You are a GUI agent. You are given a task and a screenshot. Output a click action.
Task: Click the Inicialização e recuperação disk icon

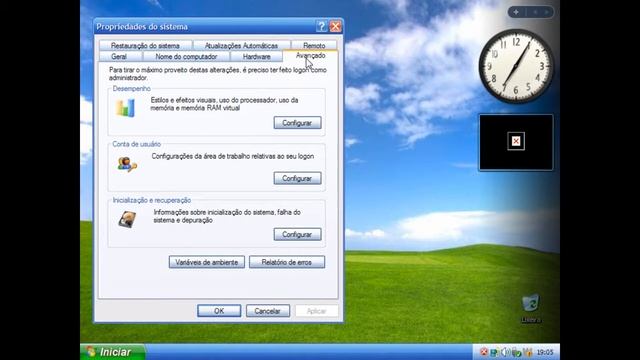pyautogui.click(x=127, y=220)
